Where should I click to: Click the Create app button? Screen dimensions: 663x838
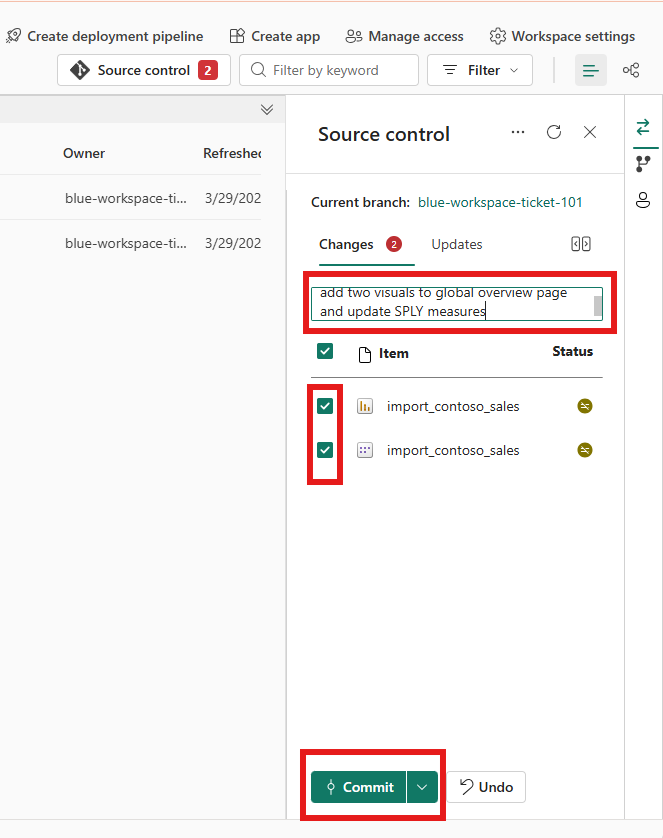pyautogui.click(x=275, y=36)
